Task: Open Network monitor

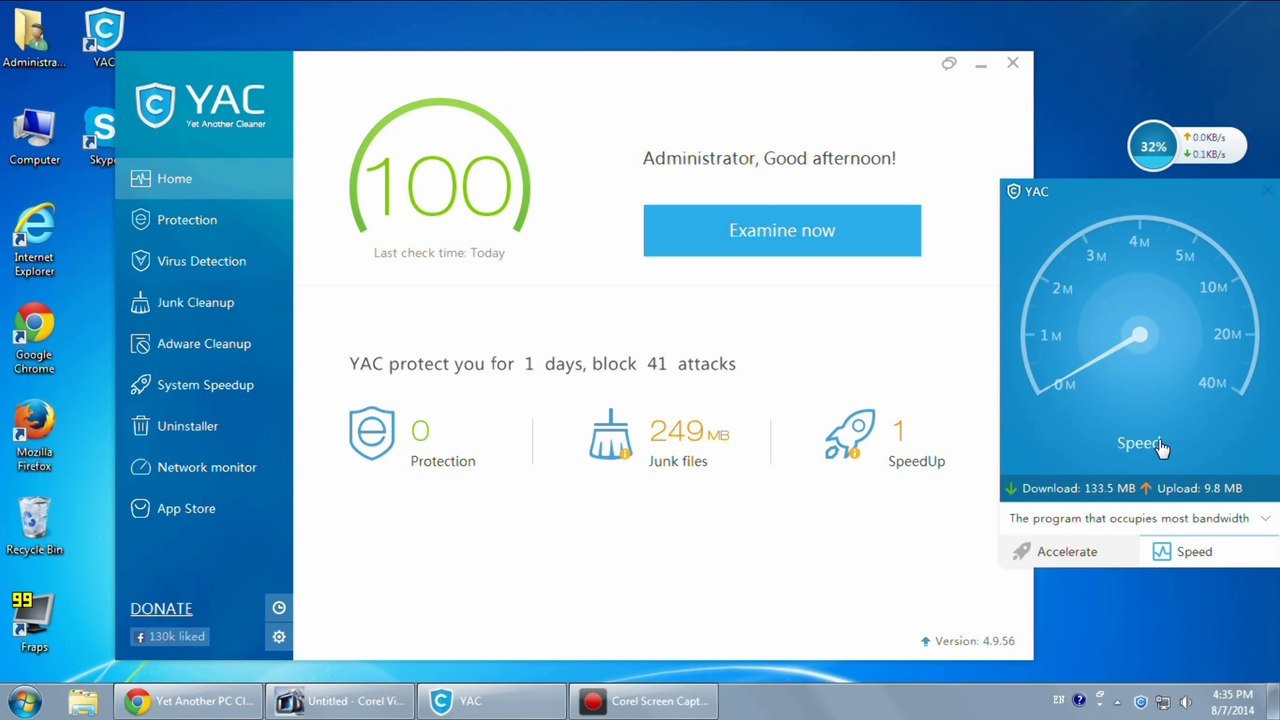Action: tap(204, 467)
